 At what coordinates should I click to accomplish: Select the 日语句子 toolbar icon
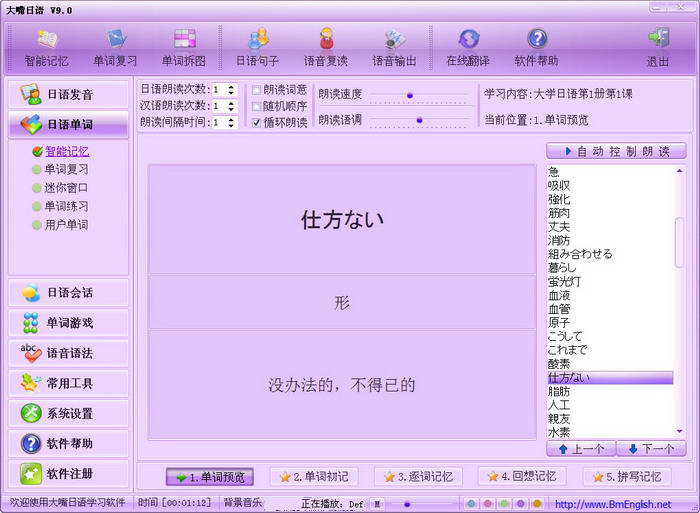click(x=258, y=47)
